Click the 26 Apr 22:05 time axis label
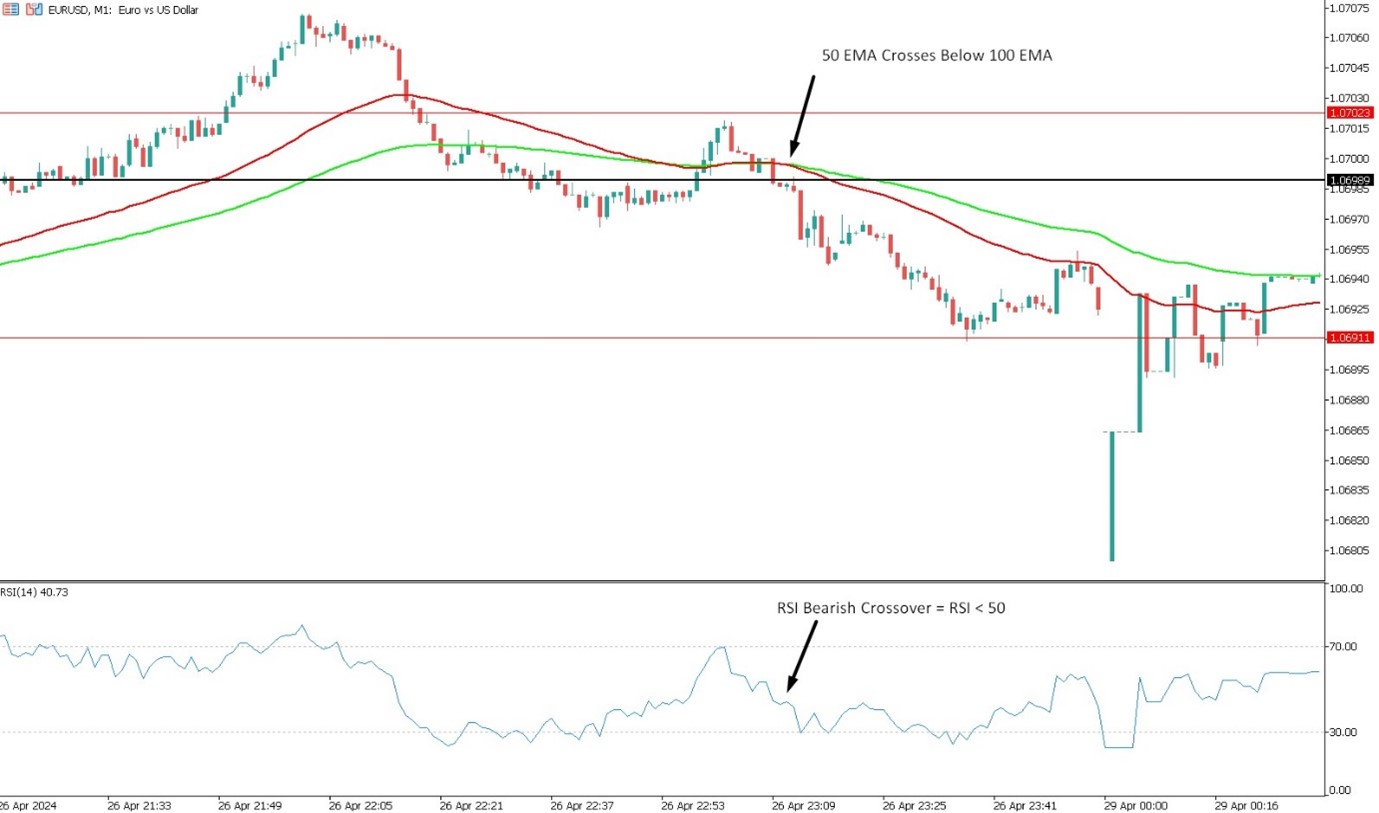The image size is (1379, 813). click(361, 804)
